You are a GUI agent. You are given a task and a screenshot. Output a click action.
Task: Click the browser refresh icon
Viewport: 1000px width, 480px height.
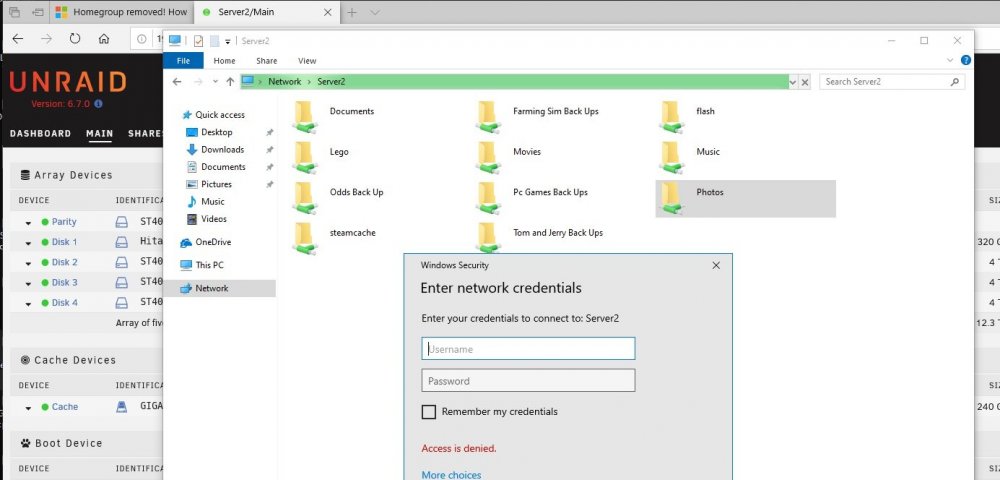75,39
